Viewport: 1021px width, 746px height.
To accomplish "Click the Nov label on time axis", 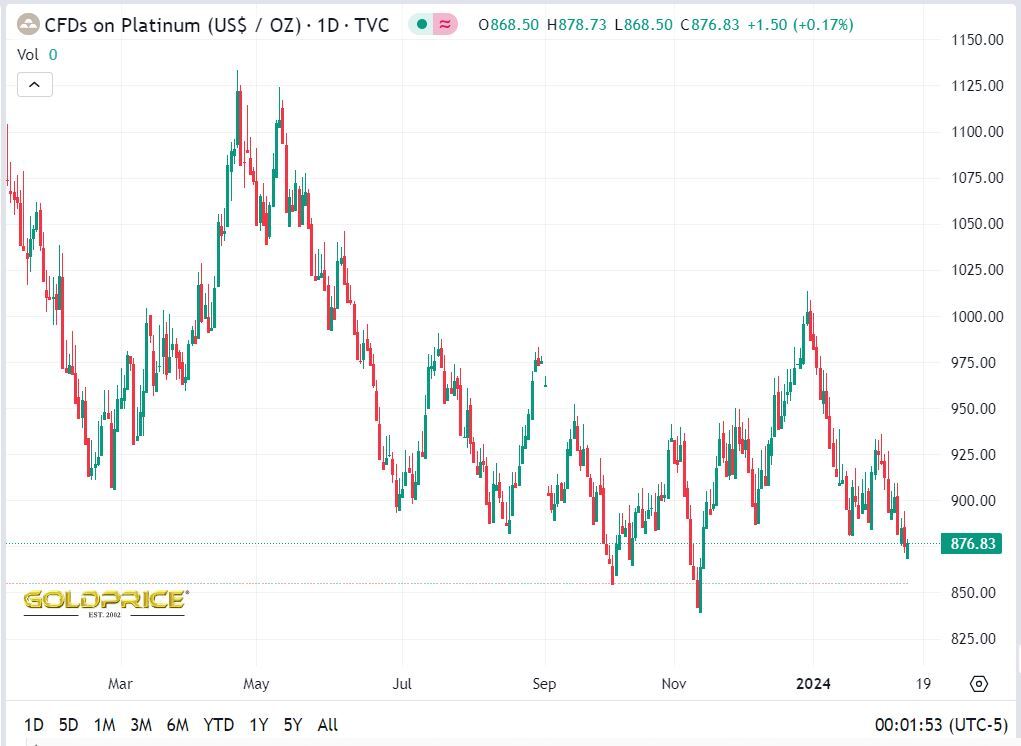I will pyautogui.click(x=673, y=684).
